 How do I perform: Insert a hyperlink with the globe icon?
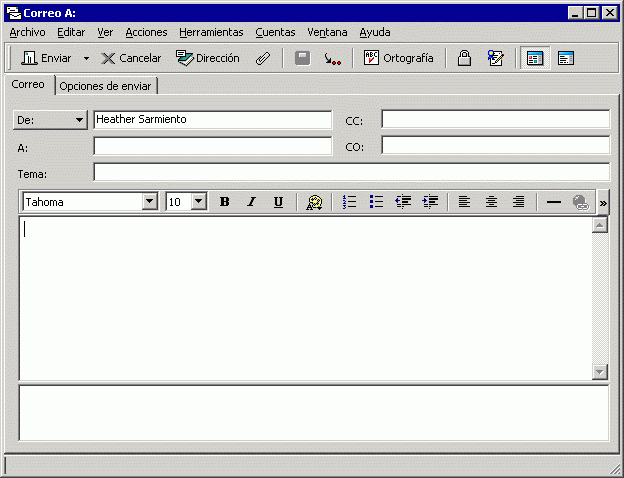click(x=581, y=202)
